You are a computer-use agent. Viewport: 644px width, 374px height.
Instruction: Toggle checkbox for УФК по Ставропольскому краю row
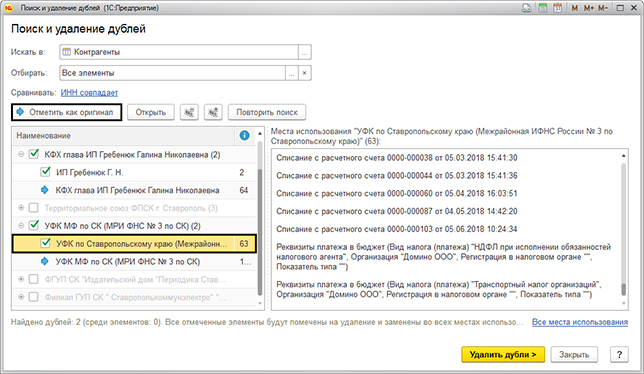[x=46, y=243]
